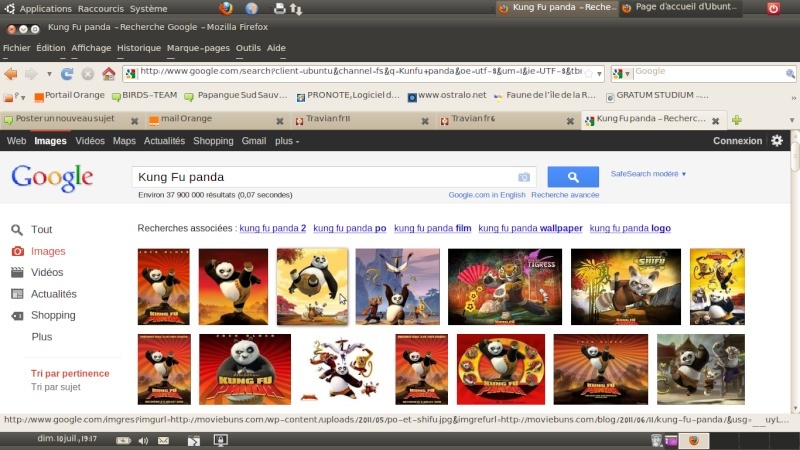Click 'Google.com in English' link
This screenshot has width=800, height=450.
tap(487, 195)
